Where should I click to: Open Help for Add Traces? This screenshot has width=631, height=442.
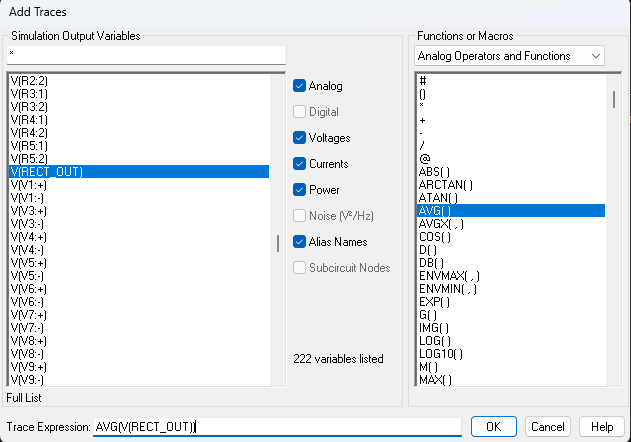602,427
